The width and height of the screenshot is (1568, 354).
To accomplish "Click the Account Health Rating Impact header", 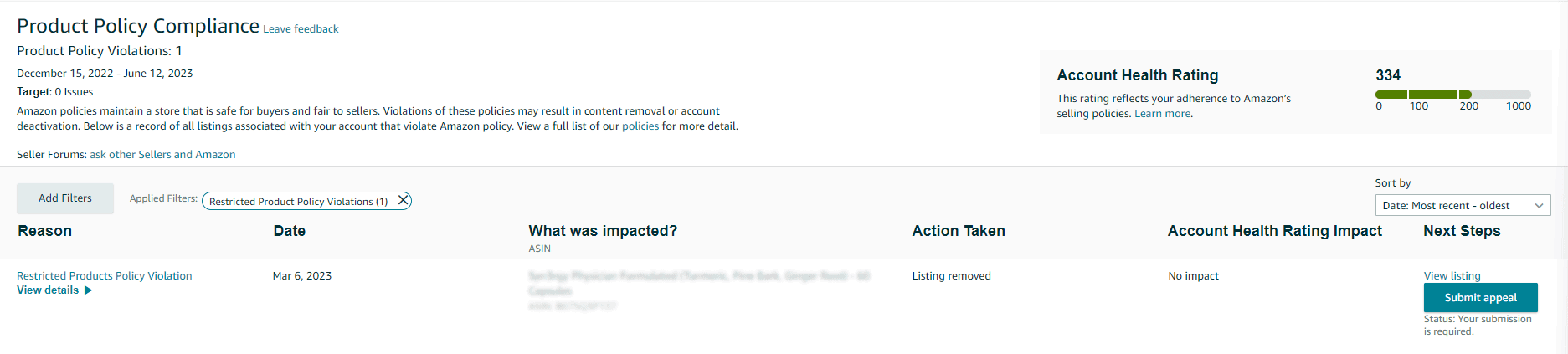I will (1275, 231).
